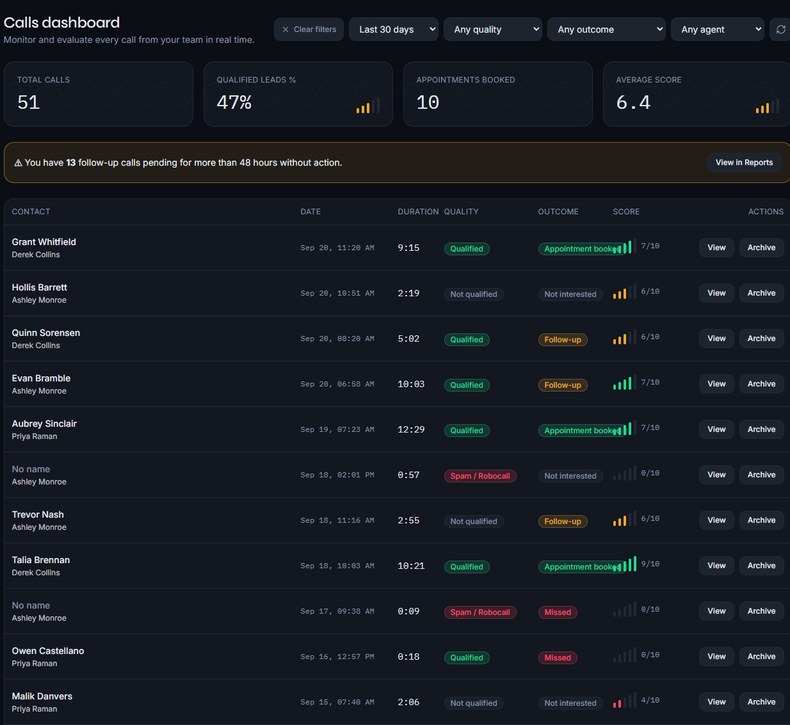The width and height of the screenshot is (790, 725).
Task: Click the red score bars in Malik Danvers row
Action: pyautogui.click(x=625, y=701)
